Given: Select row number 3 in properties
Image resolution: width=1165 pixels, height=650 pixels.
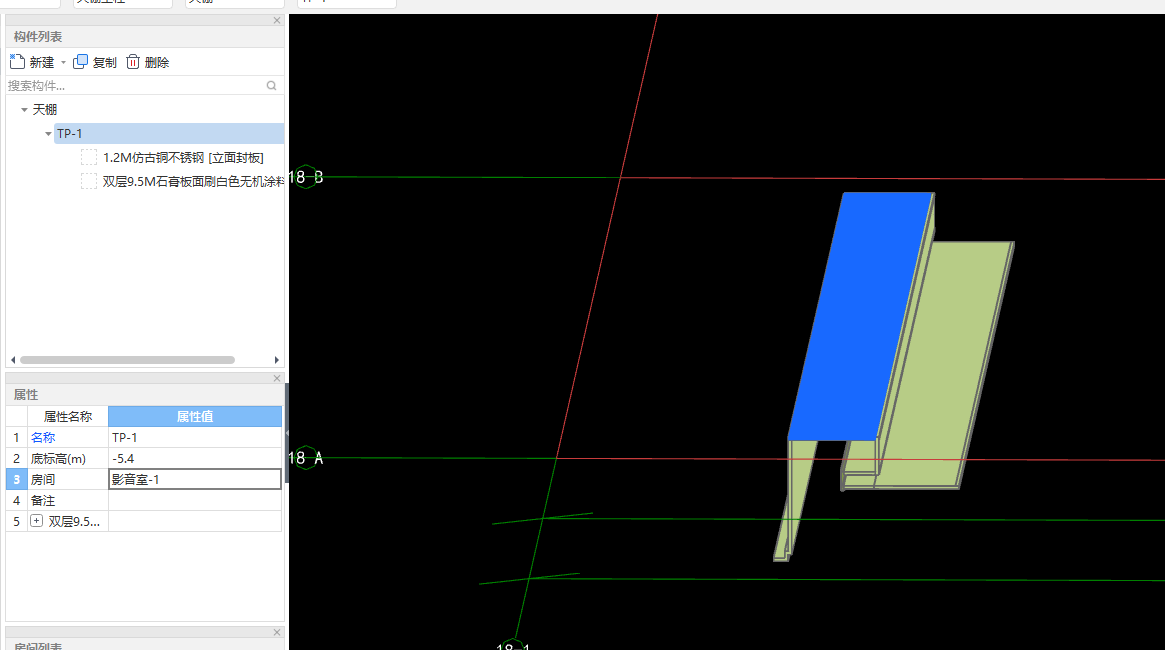Looking at the screenshot, I should pyautogui.click(x=16, y=479).
